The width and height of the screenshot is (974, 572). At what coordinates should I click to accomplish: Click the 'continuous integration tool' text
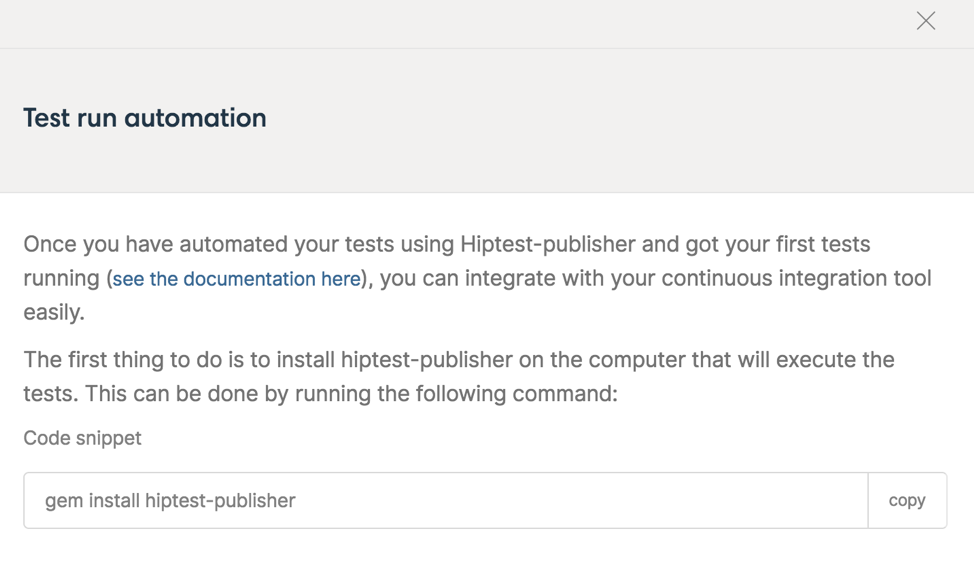796,278
